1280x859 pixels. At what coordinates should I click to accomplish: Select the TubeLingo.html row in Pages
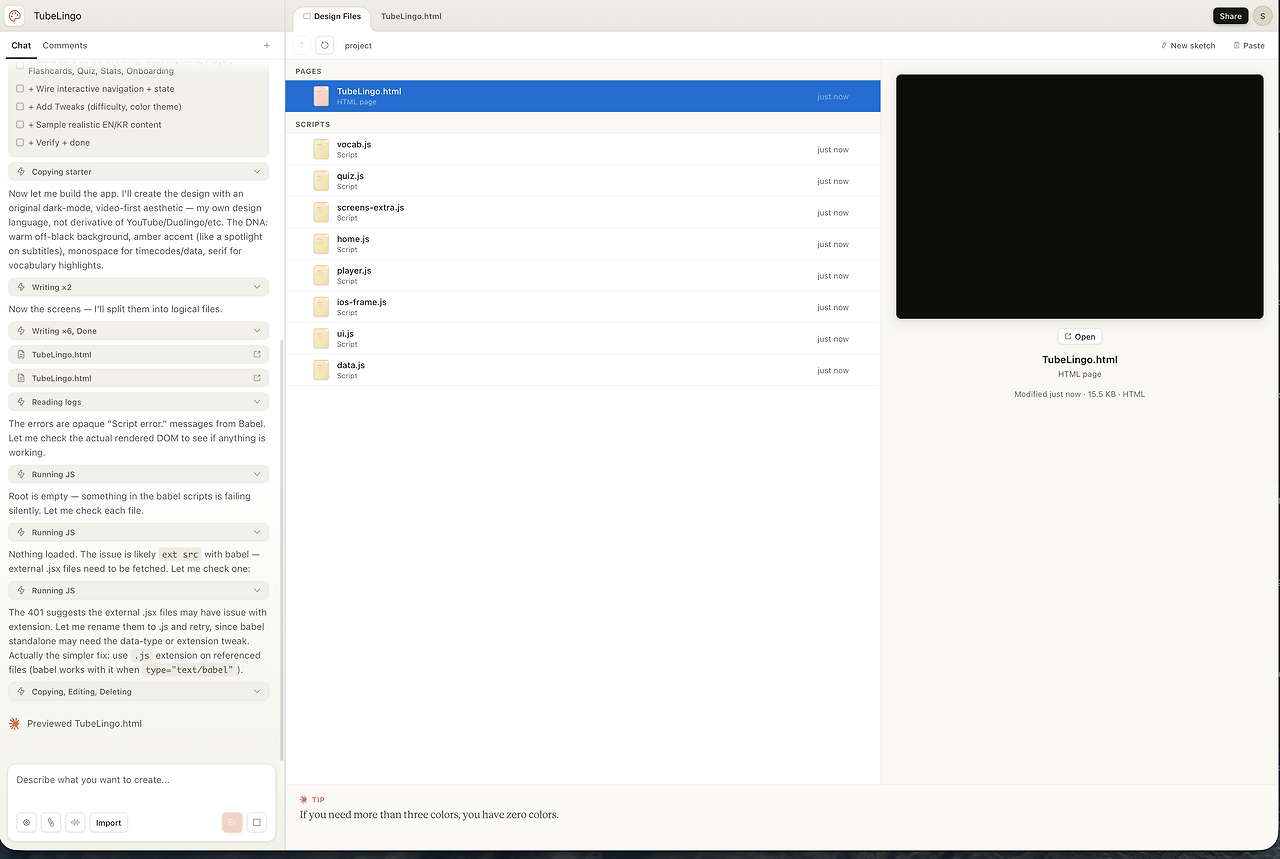pyautogui.click(x=583, y=96)
